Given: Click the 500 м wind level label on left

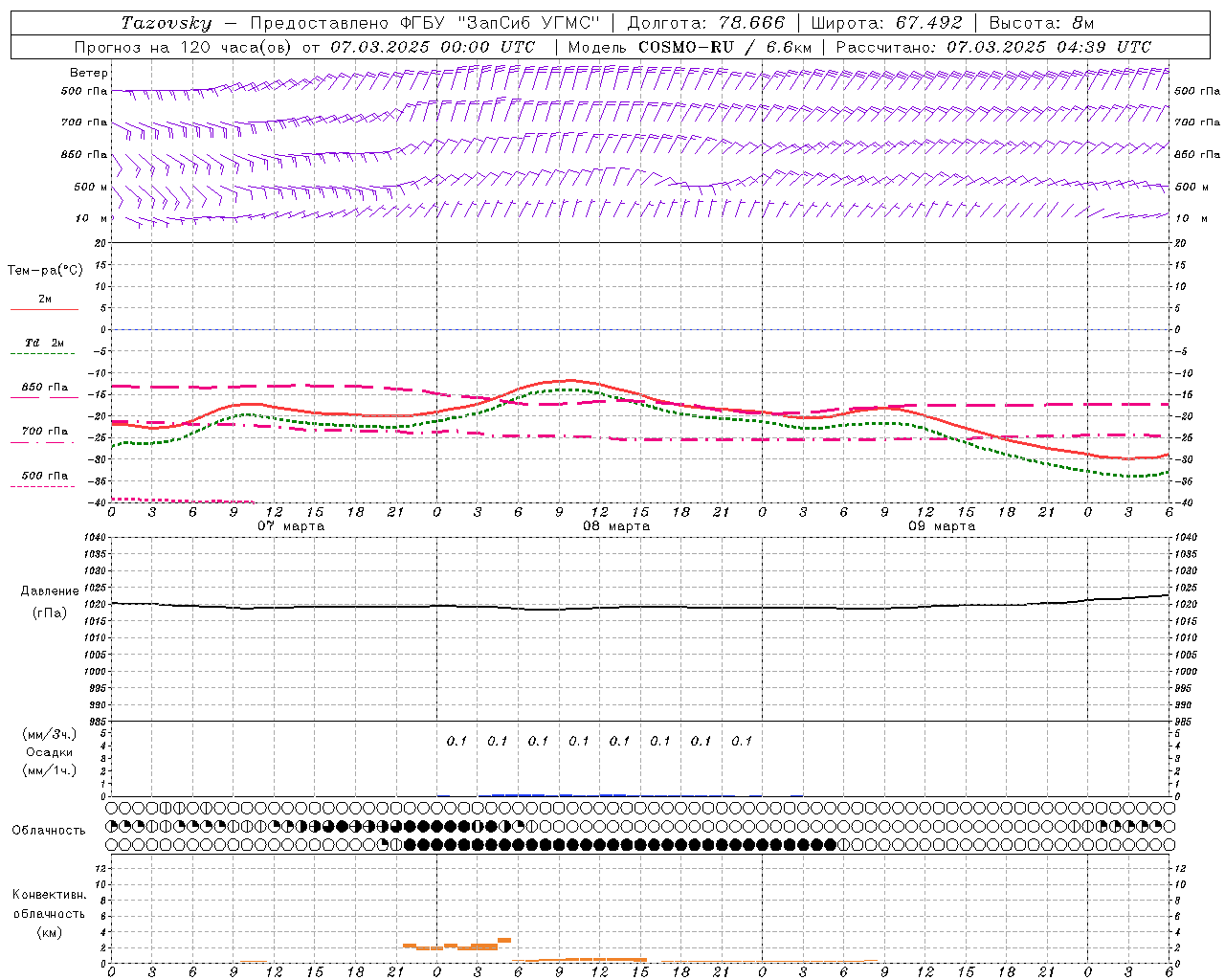Looking at the screenshot, I should 91,187.
